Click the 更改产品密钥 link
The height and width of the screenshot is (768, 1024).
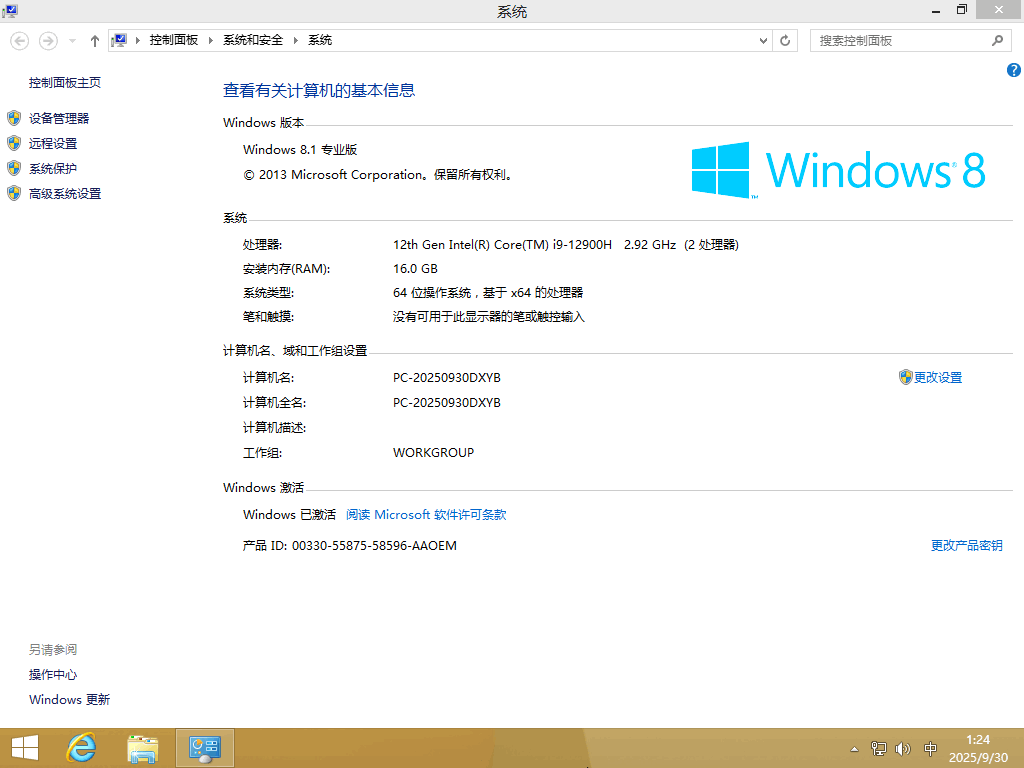click(967, 545)
